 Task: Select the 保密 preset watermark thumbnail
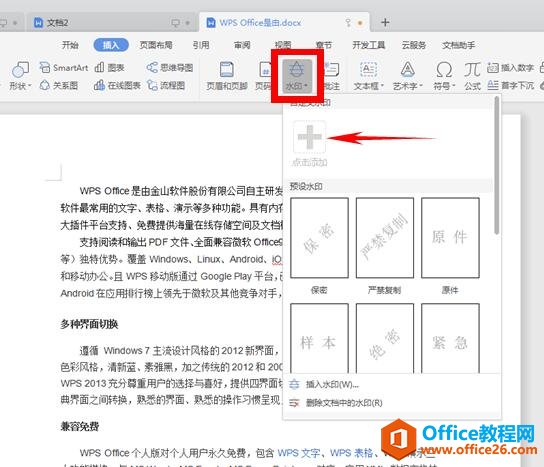pyautogui.click(x=319, y=238)
